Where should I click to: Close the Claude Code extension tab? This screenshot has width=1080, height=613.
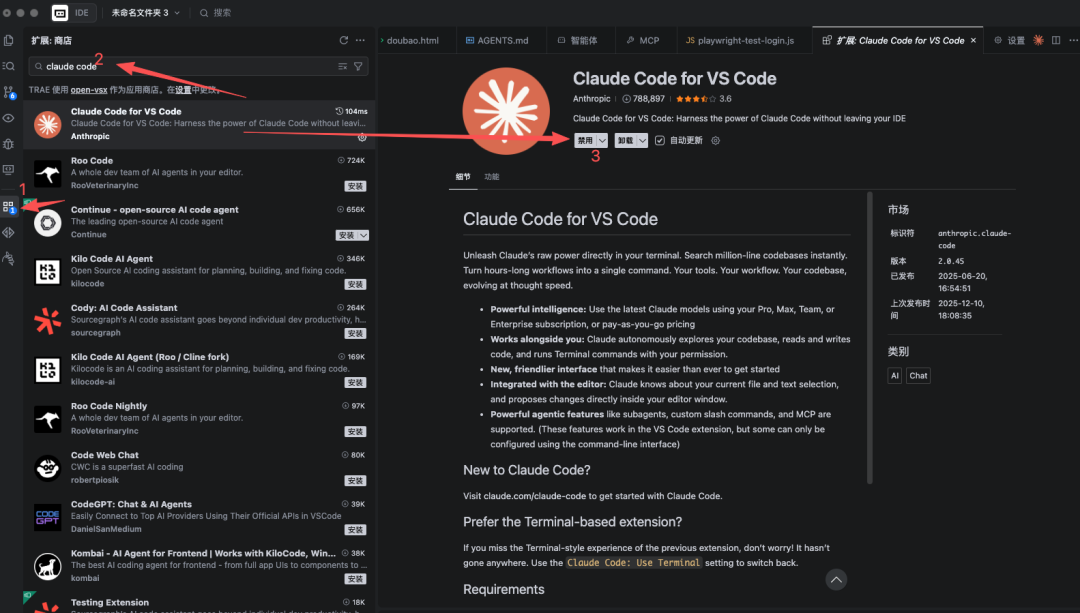point(973,41)
